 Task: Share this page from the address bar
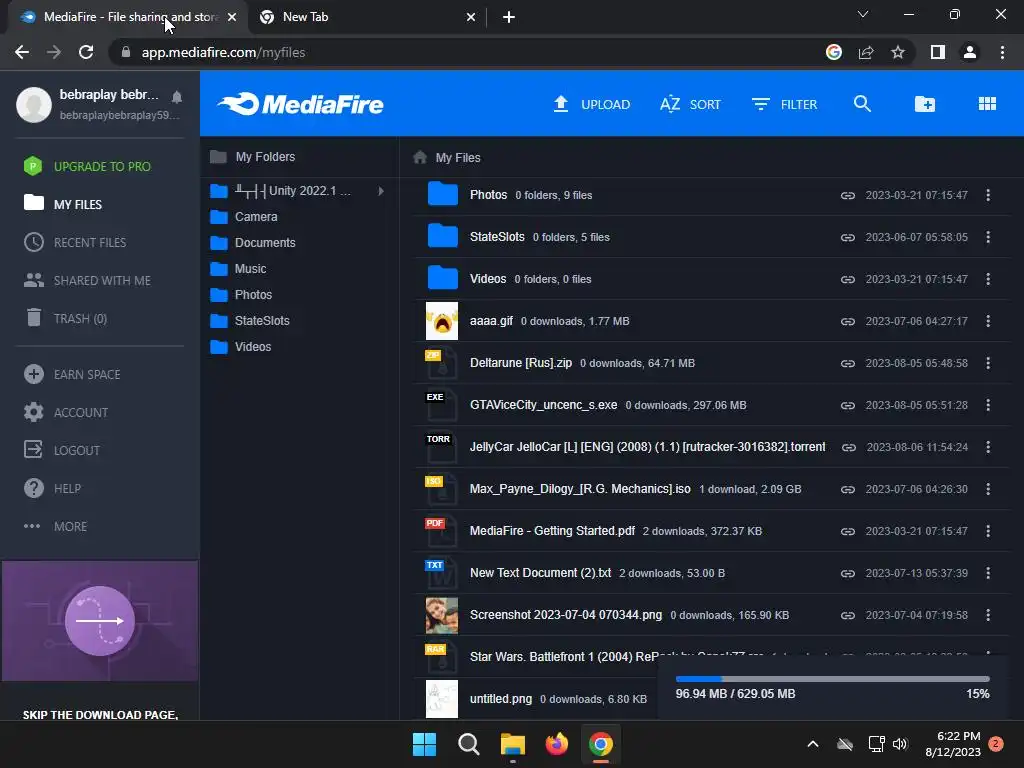(x=866, y=52)
